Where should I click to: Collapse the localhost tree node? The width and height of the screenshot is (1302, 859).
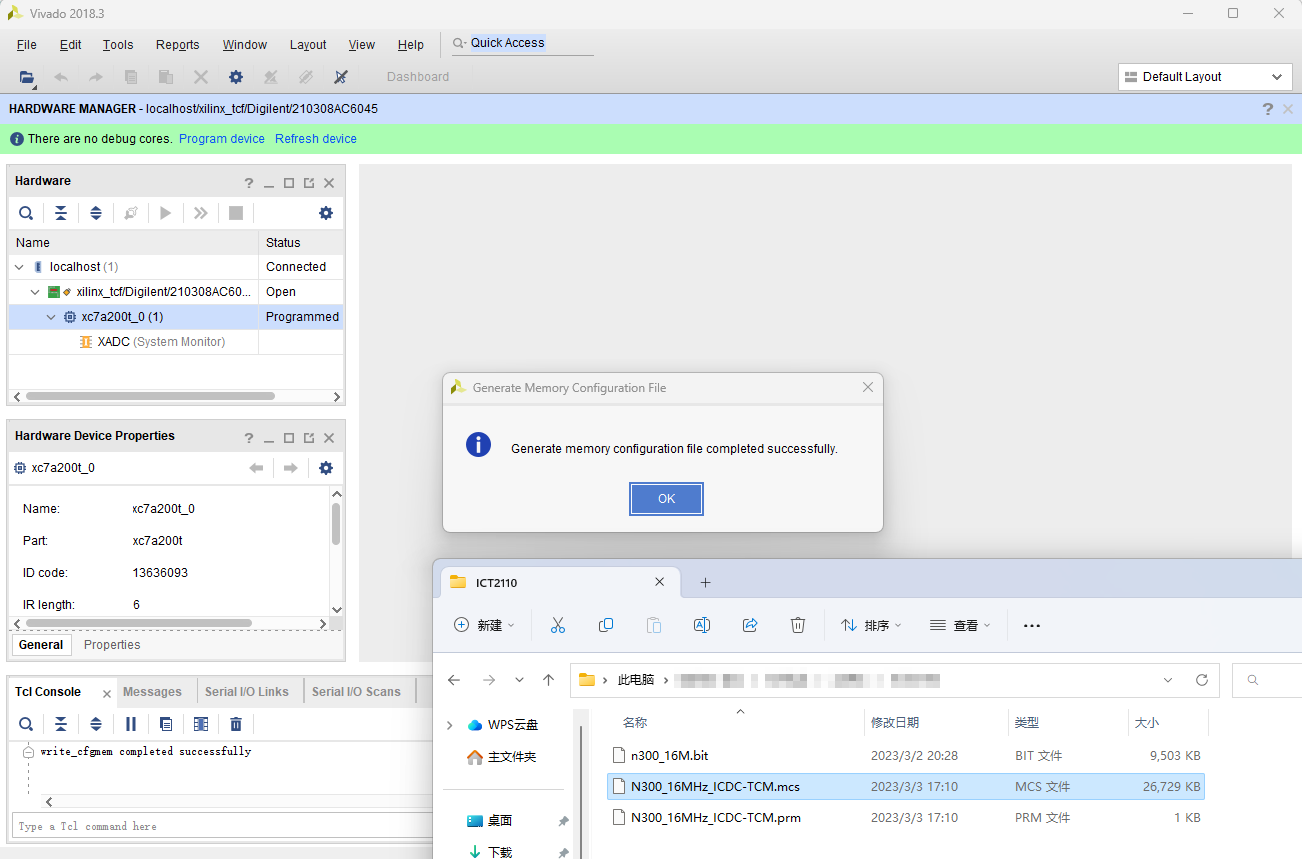pos(20,267)
